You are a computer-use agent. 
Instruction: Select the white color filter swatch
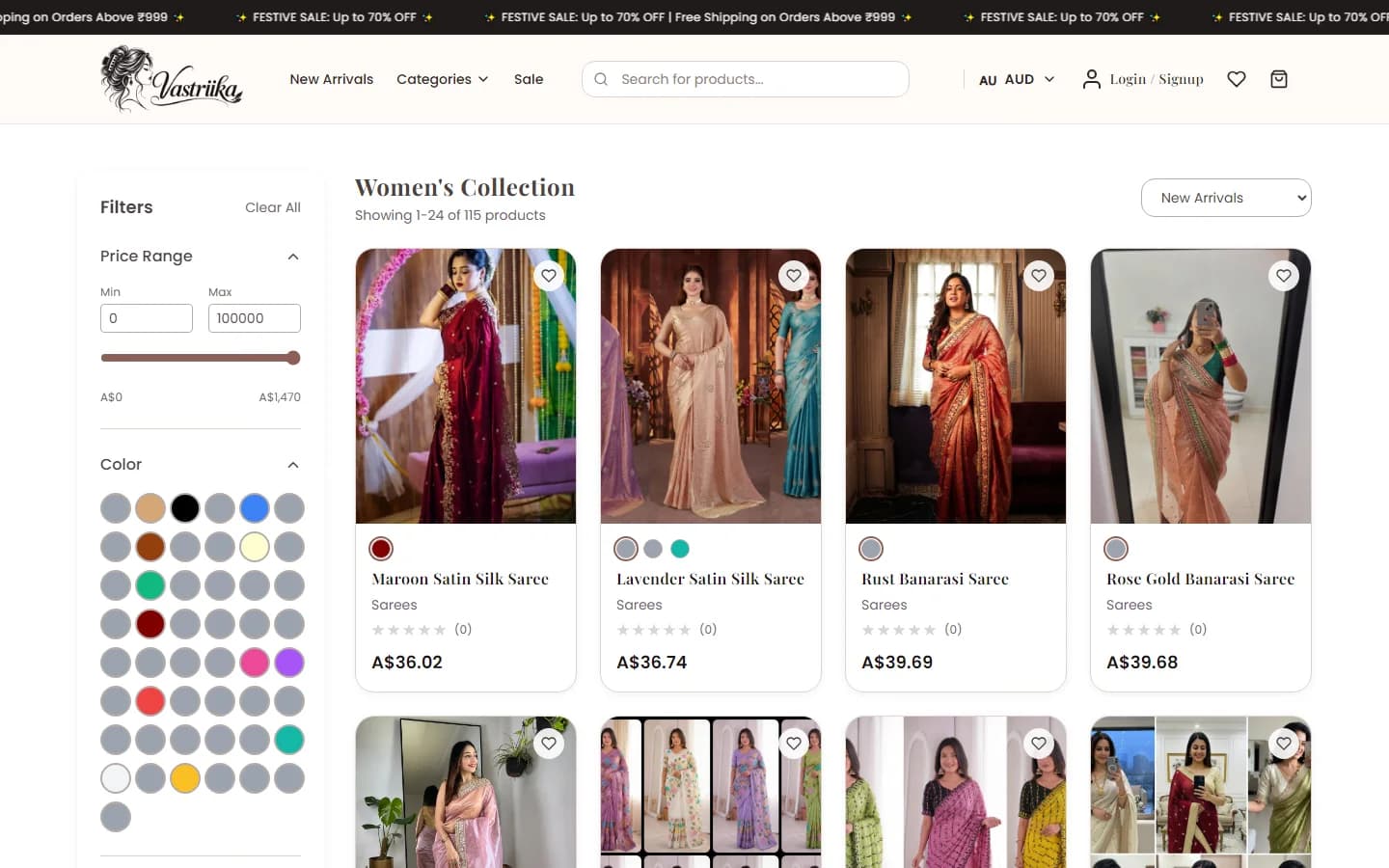(116, 778)
